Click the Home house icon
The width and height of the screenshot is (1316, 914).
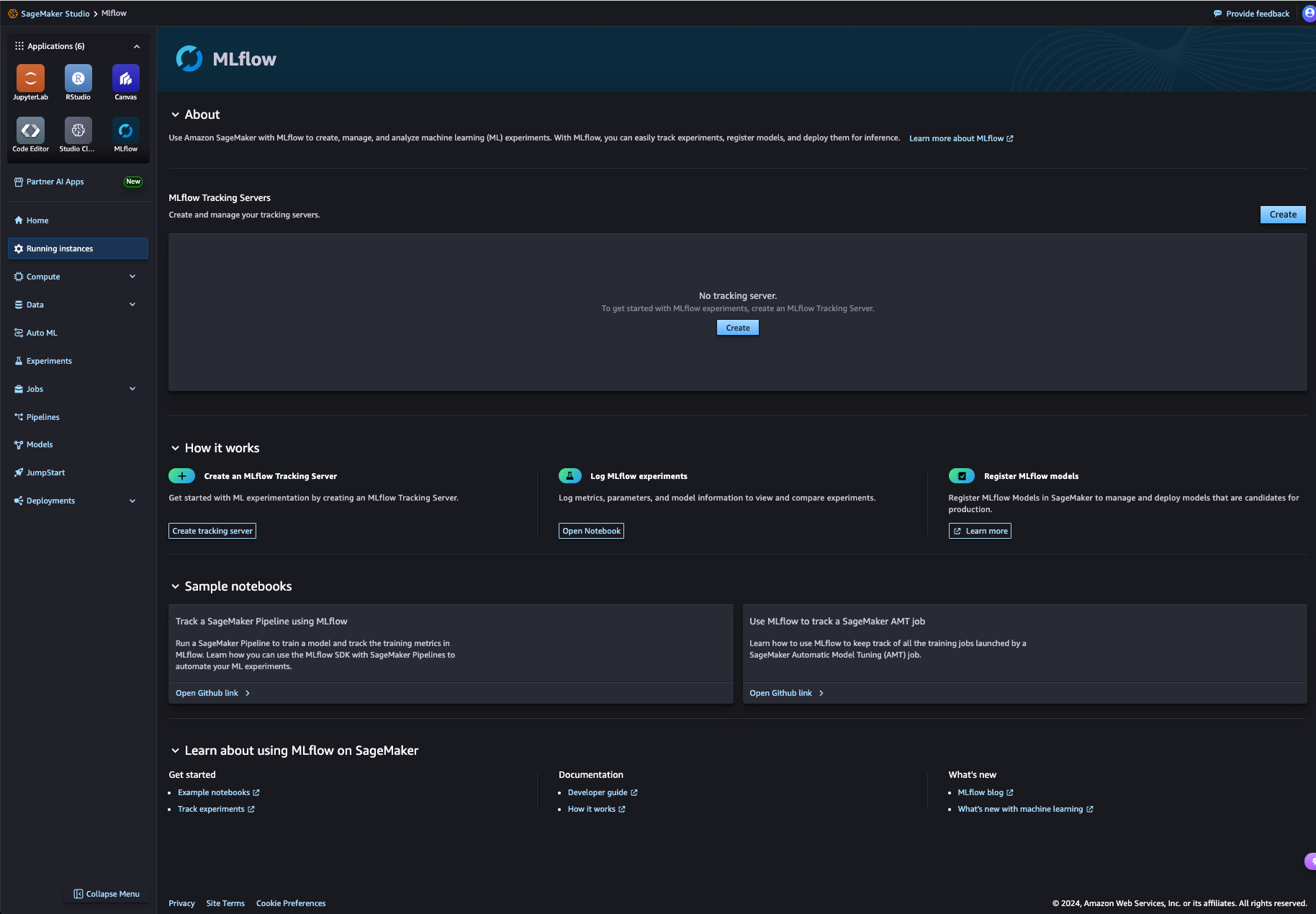coord(19,220)
